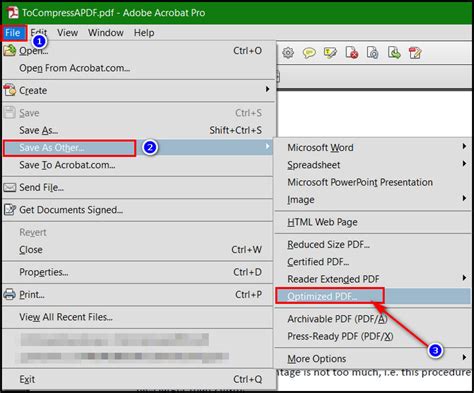This screenshot has width=474, height=393.
Task: Choose Microsoft PowerPoint Presentation
Action: tap(373, 182)
